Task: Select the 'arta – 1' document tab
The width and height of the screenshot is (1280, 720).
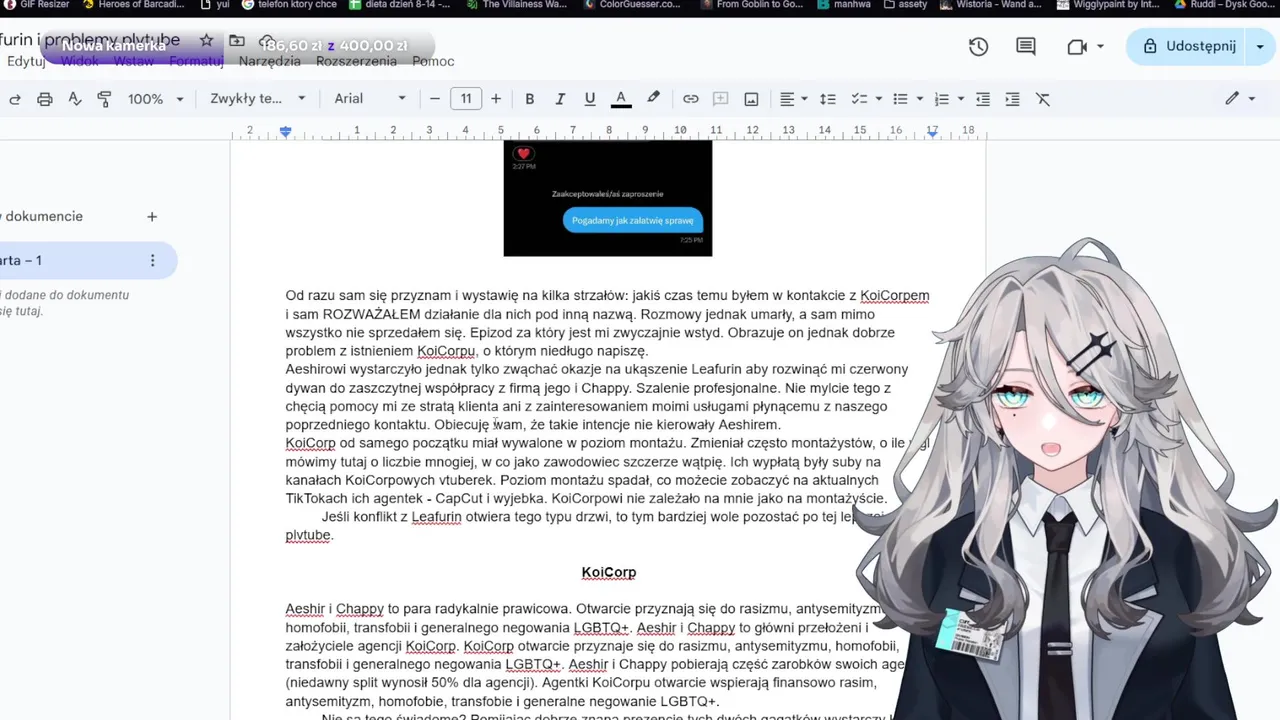Action: click(x=88, y=260)
